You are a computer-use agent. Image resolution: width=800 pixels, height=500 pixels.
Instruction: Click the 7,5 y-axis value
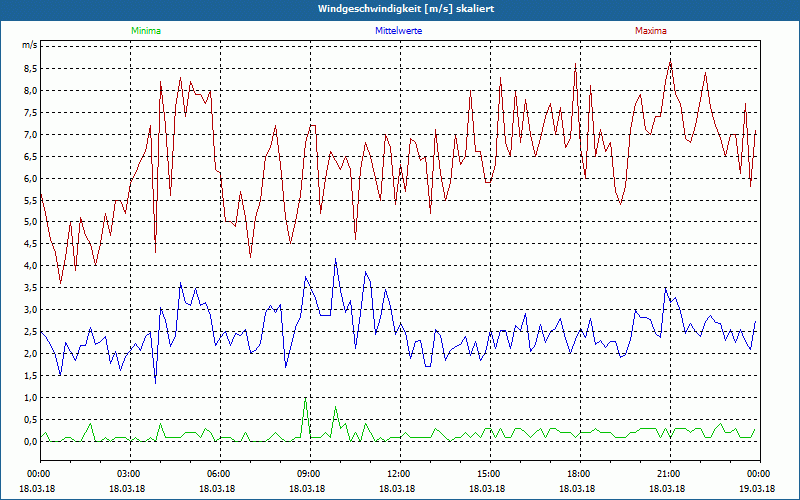click(30, 113)
